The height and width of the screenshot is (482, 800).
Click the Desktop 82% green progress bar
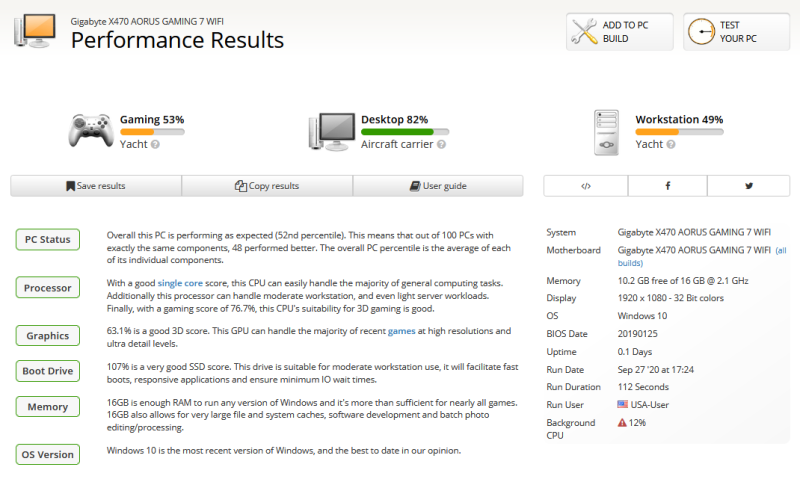[405, 132]
